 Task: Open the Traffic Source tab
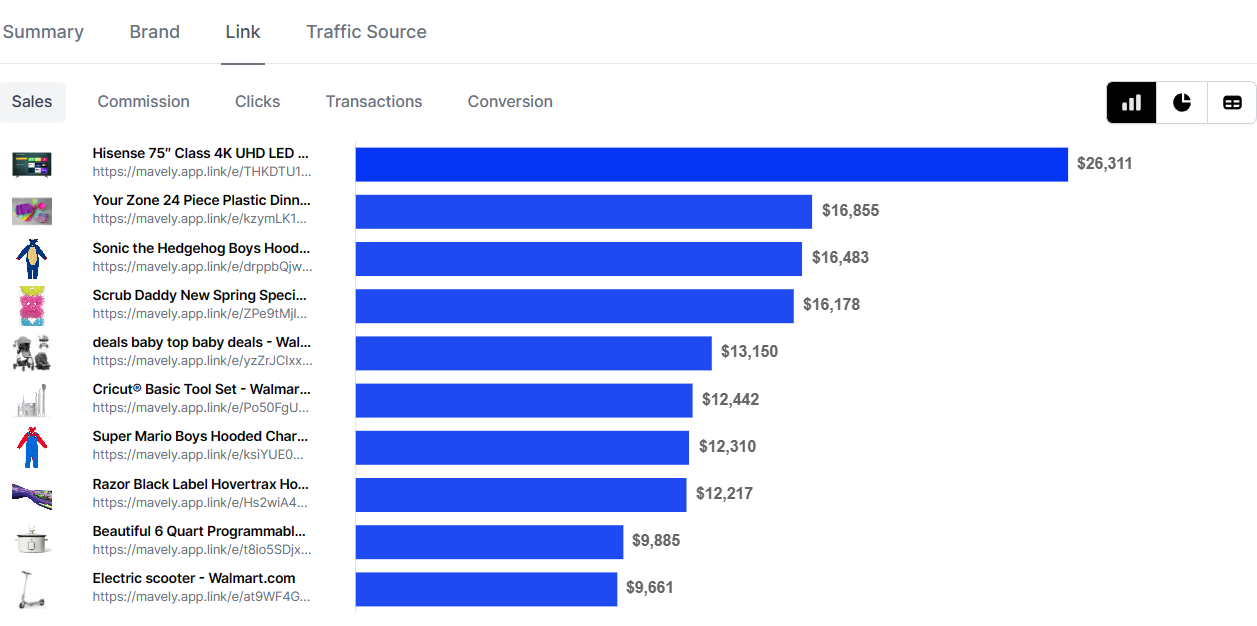(366, 32)
